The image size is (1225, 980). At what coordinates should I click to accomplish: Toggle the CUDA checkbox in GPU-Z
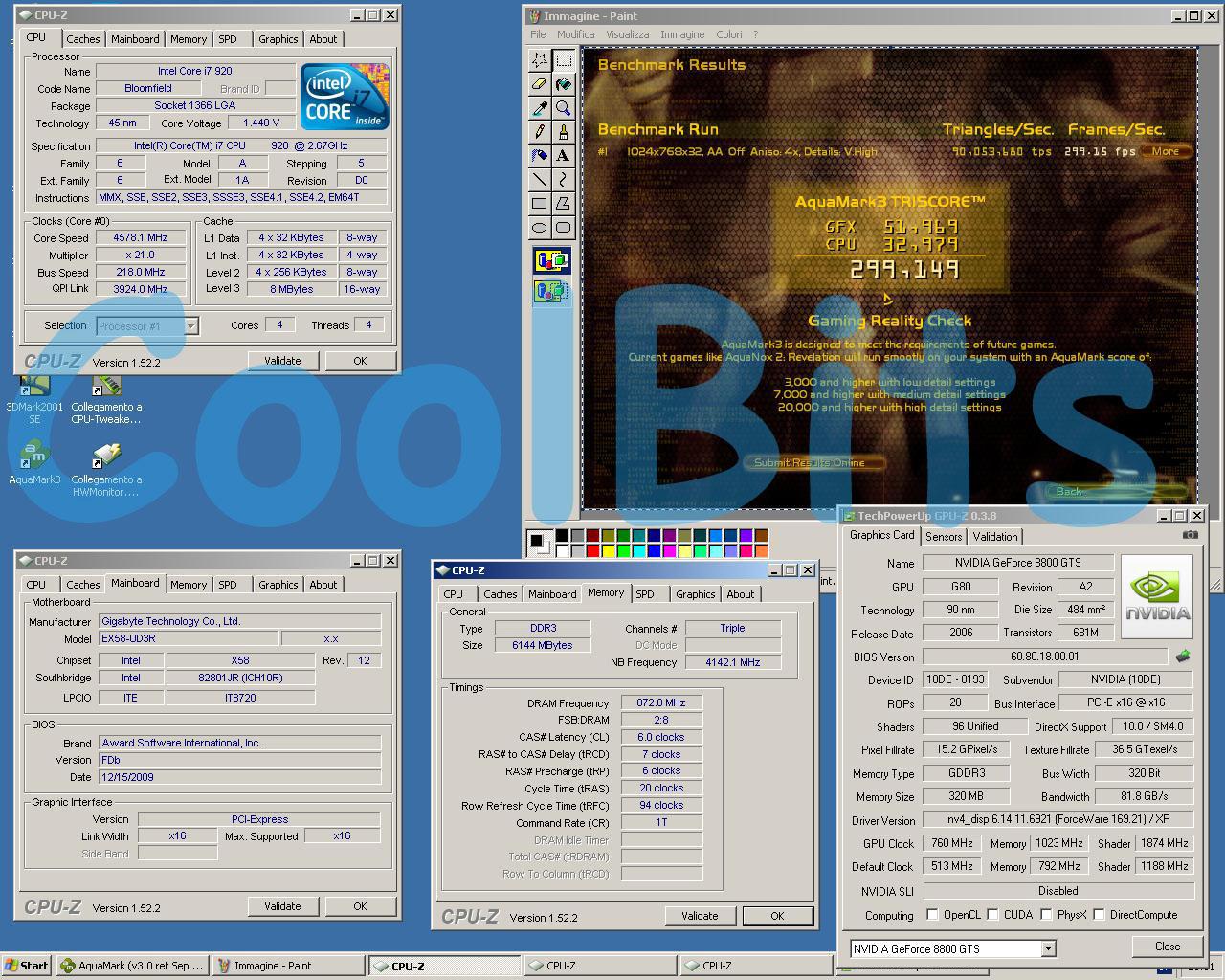[x=992, y=915]
